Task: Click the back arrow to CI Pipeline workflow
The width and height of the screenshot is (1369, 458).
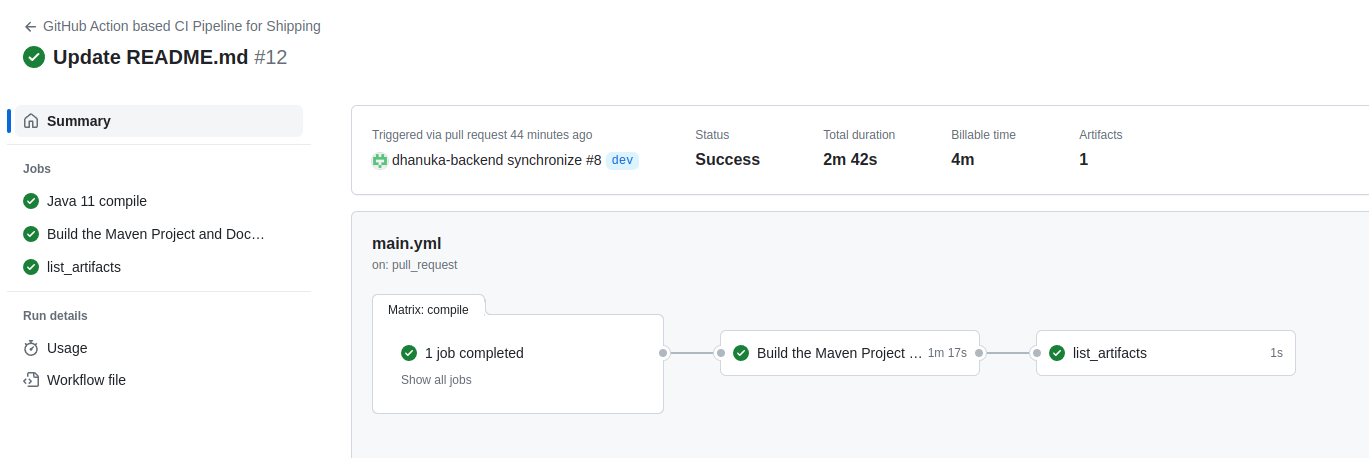Action: point(30,27)
